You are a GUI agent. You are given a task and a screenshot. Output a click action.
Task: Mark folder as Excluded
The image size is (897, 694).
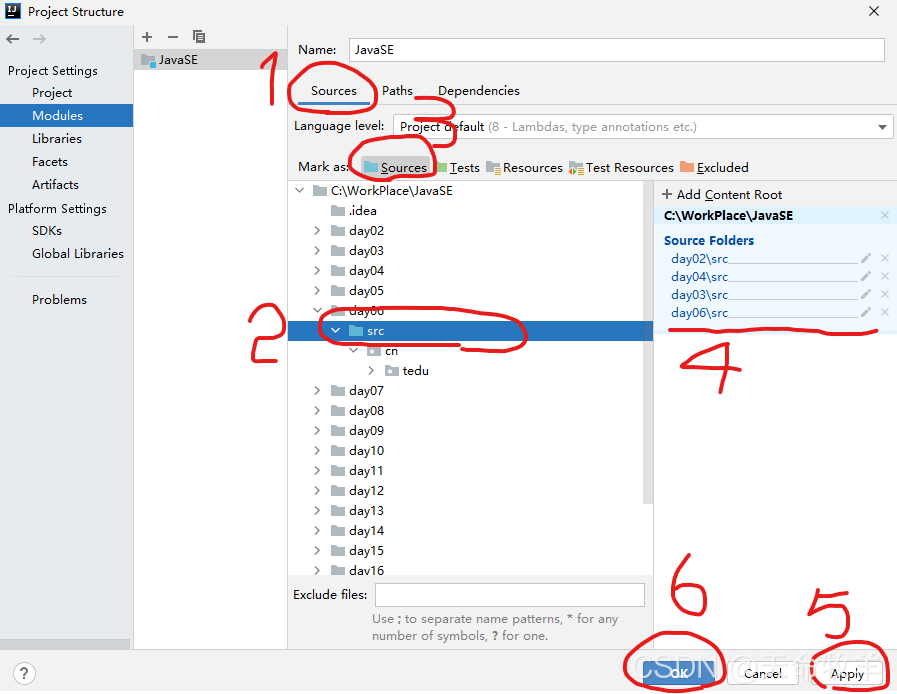[714, 168]
